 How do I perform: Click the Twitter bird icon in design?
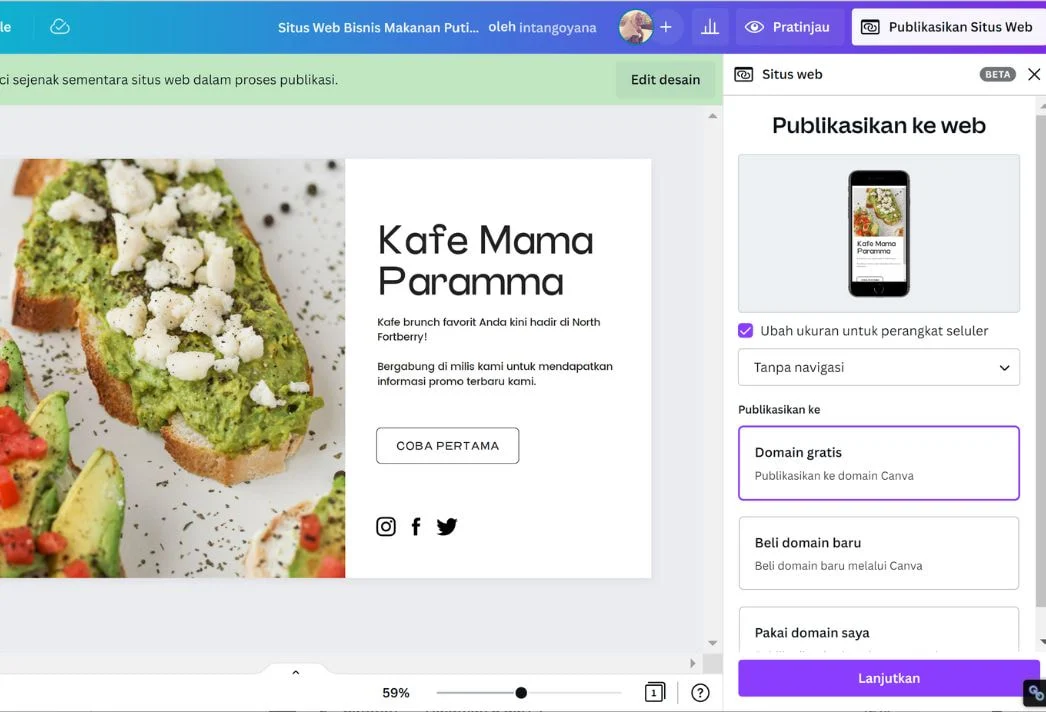(x=447, y=526)
